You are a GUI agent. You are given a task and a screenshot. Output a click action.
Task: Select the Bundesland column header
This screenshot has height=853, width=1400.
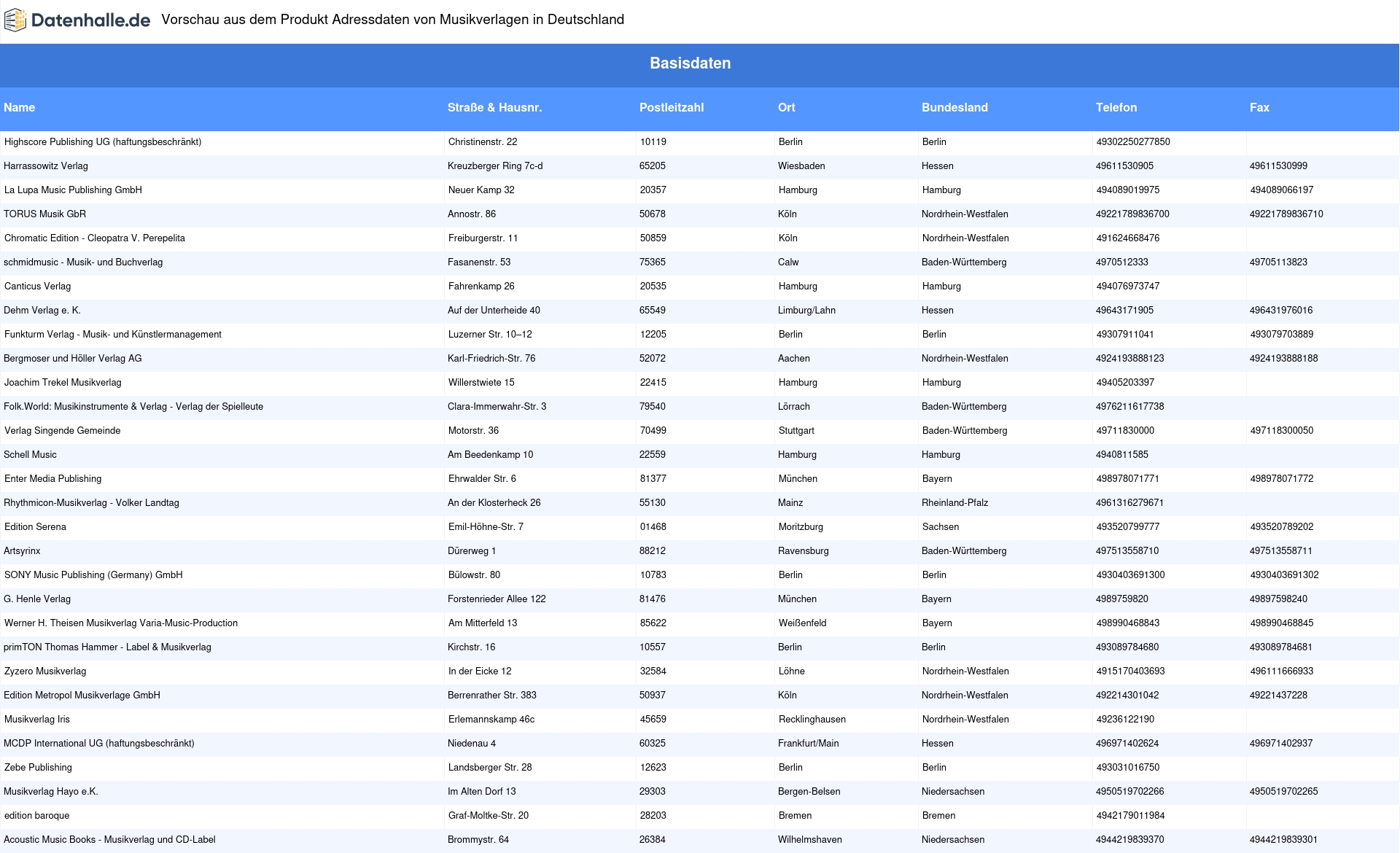(954, 107)
